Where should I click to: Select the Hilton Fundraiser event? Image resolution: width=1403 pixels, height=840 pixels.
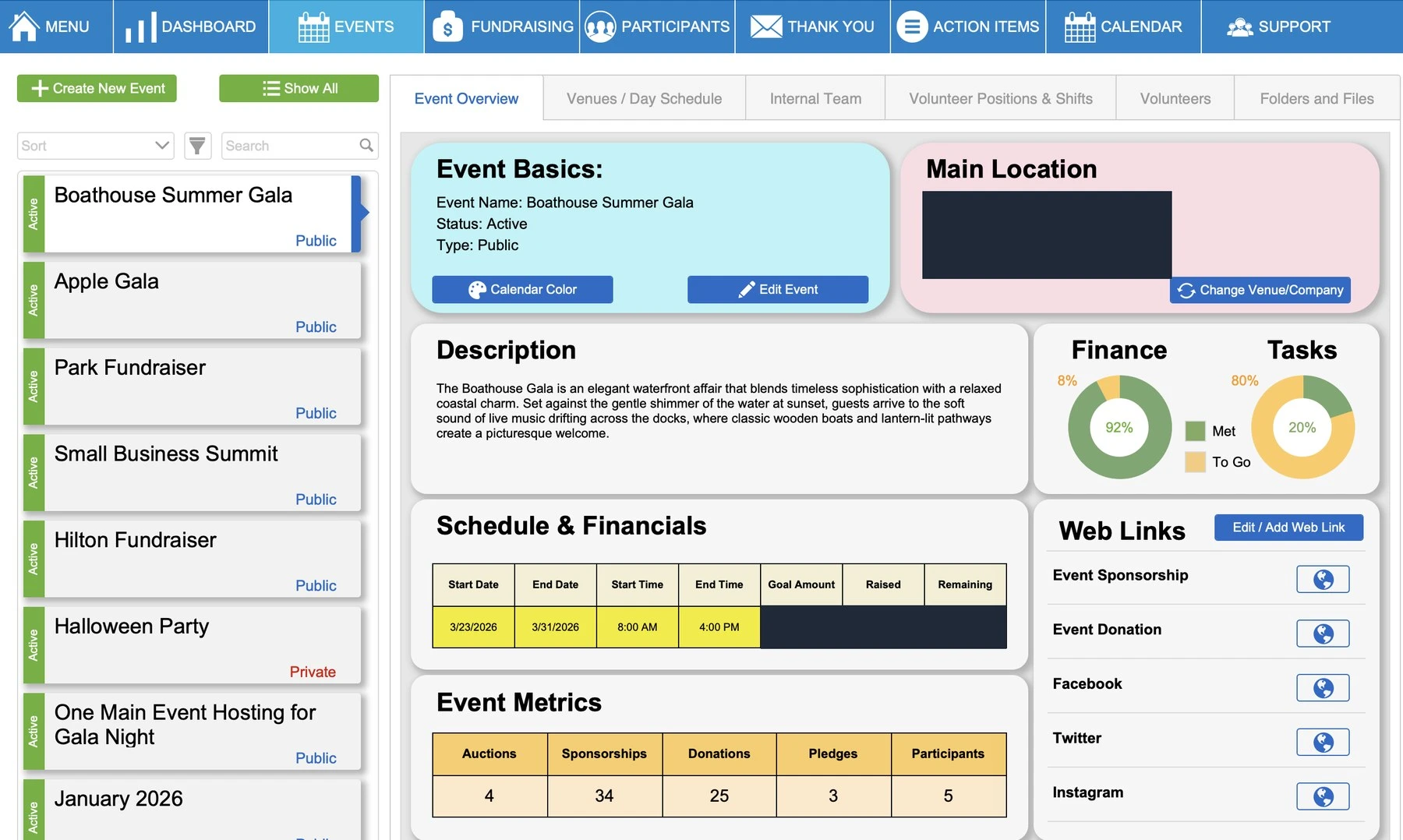pos(192,559)
